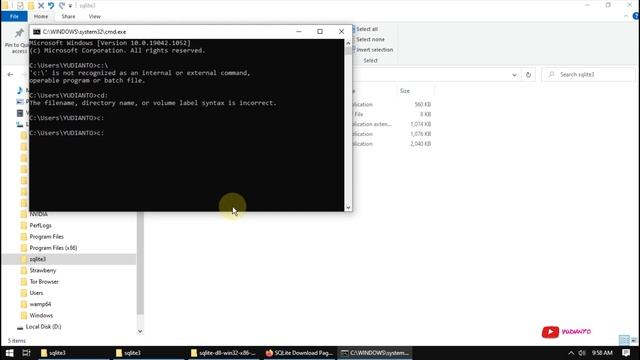640x360 pixels.
Task: Switch to large icons view layout icon
Action: click(x=634, y=340)
